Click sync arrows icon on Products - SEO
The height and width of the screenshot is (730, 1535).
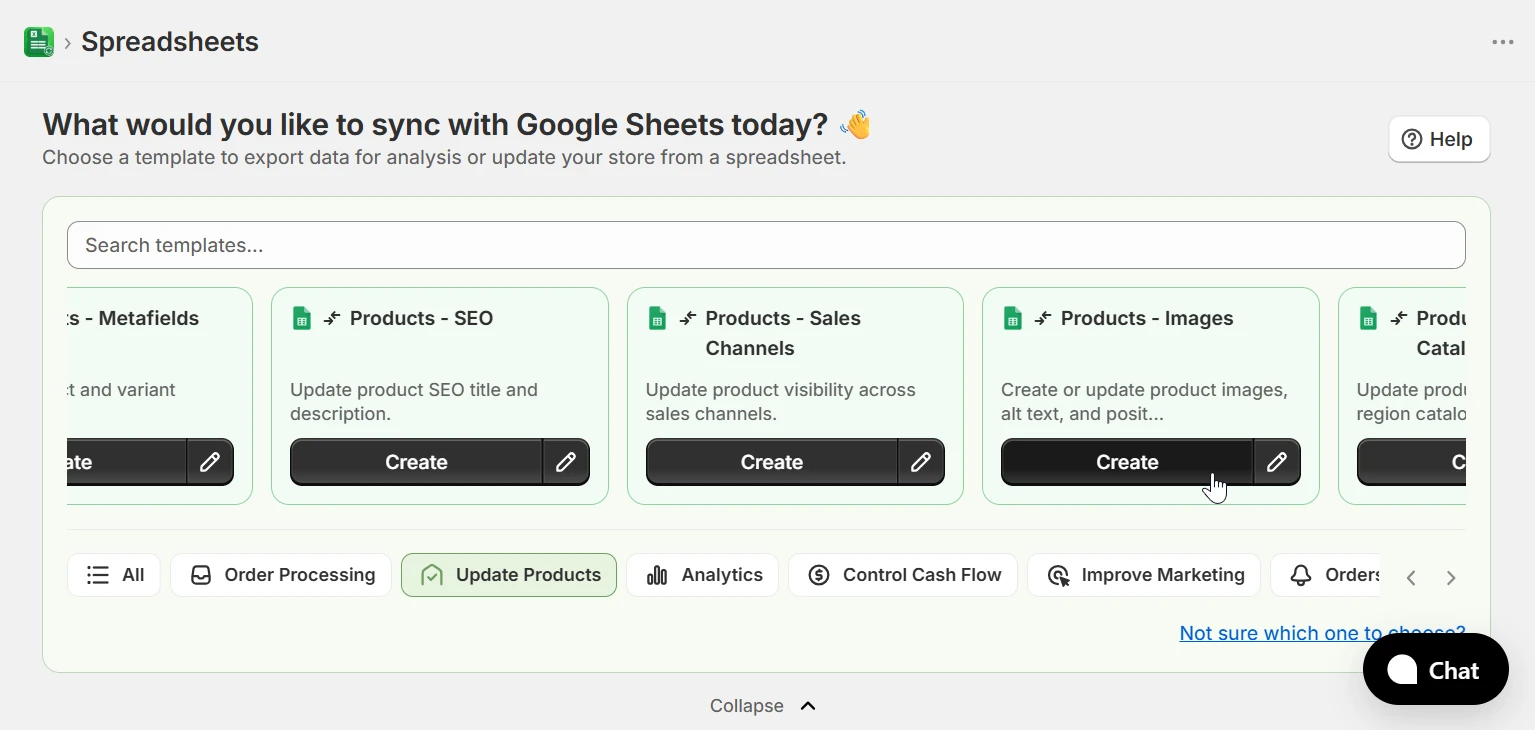point(332,318)
